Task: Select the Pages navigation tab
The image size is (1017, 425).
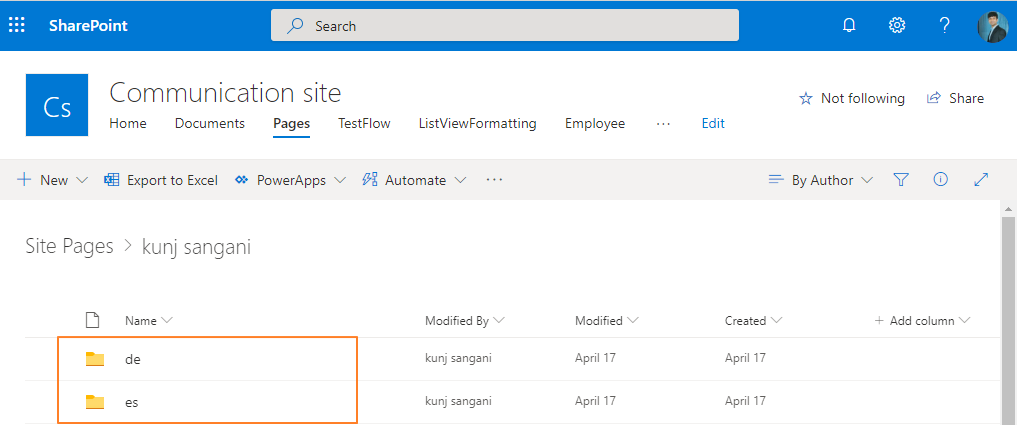Action: 291,123
